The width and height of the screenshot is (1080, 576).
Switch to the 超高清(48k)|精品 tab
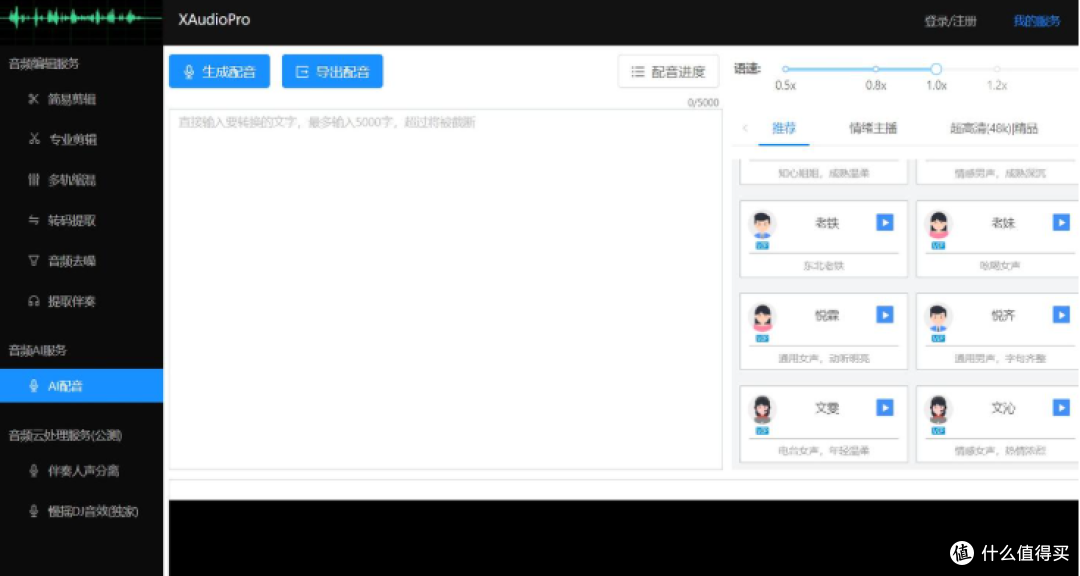pos(994,128)
